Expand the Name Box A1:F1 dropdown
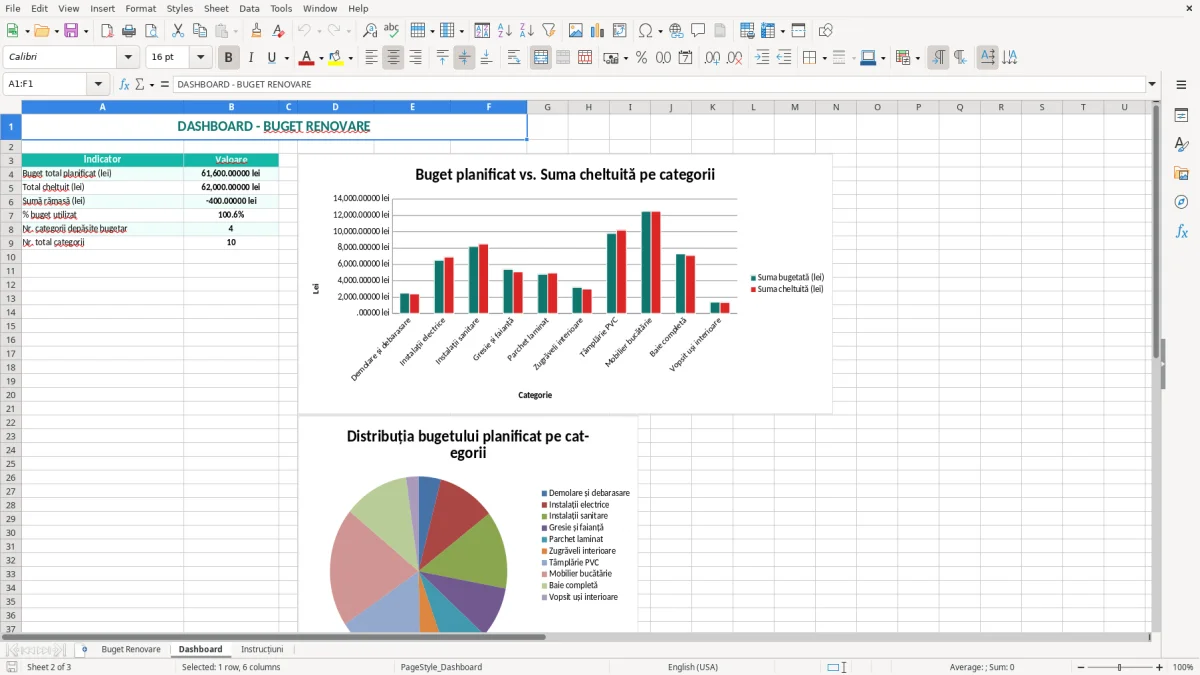 98,84
